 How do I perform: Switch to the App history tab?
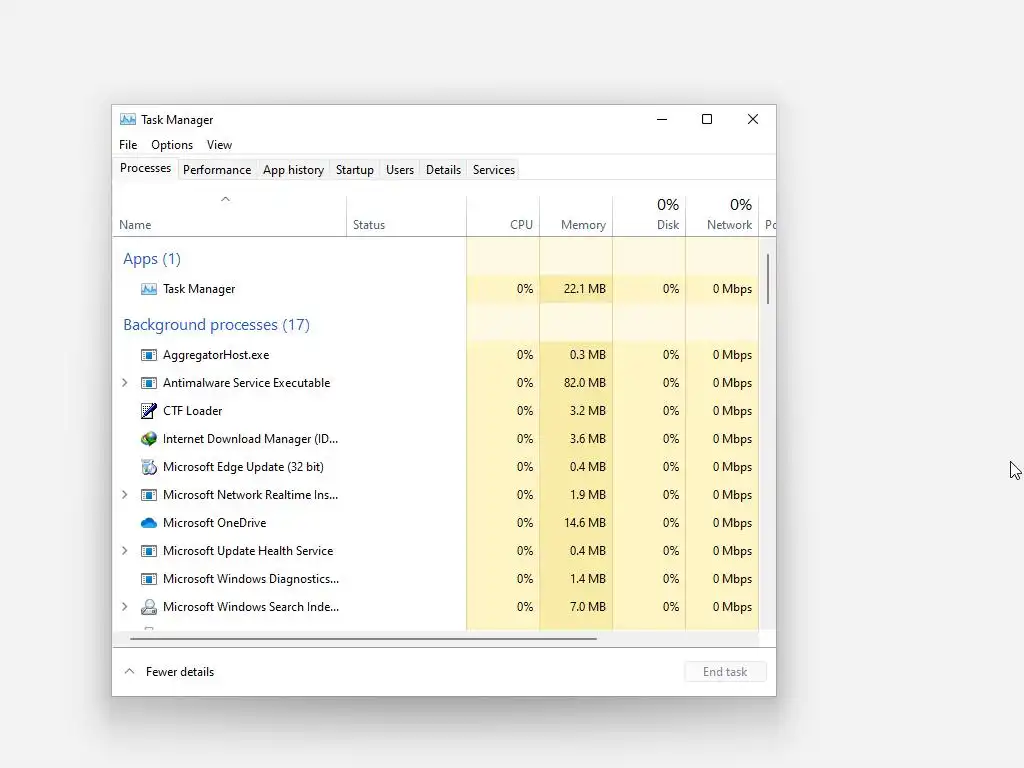coord(293,170)
